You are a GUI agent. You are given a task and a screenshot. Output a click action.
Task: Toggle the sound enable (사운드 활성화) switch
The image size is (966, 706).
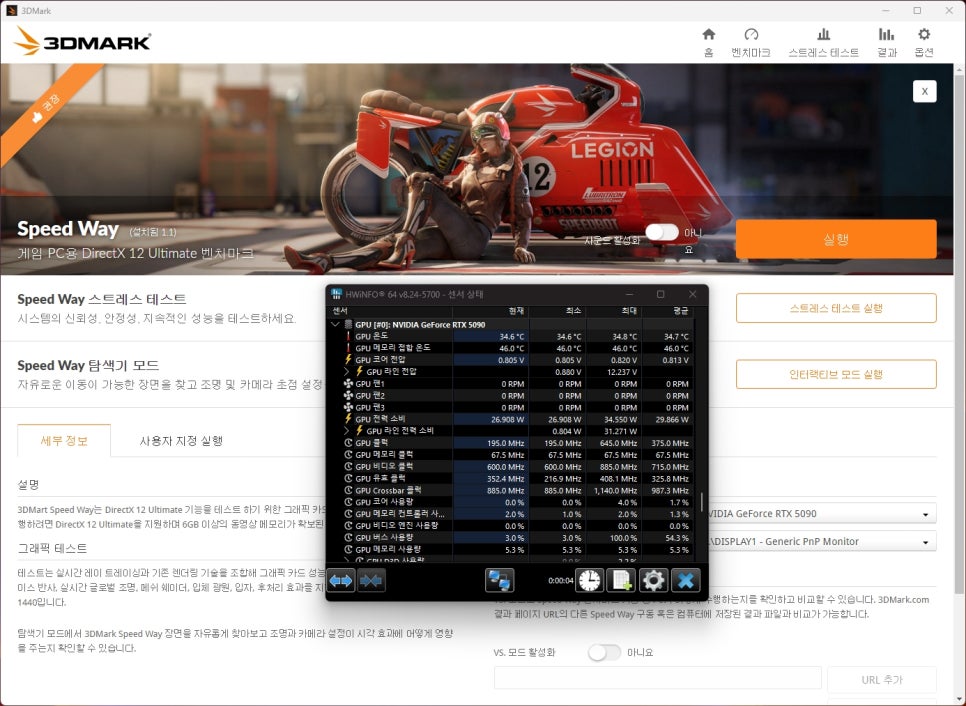pos(661,232)
